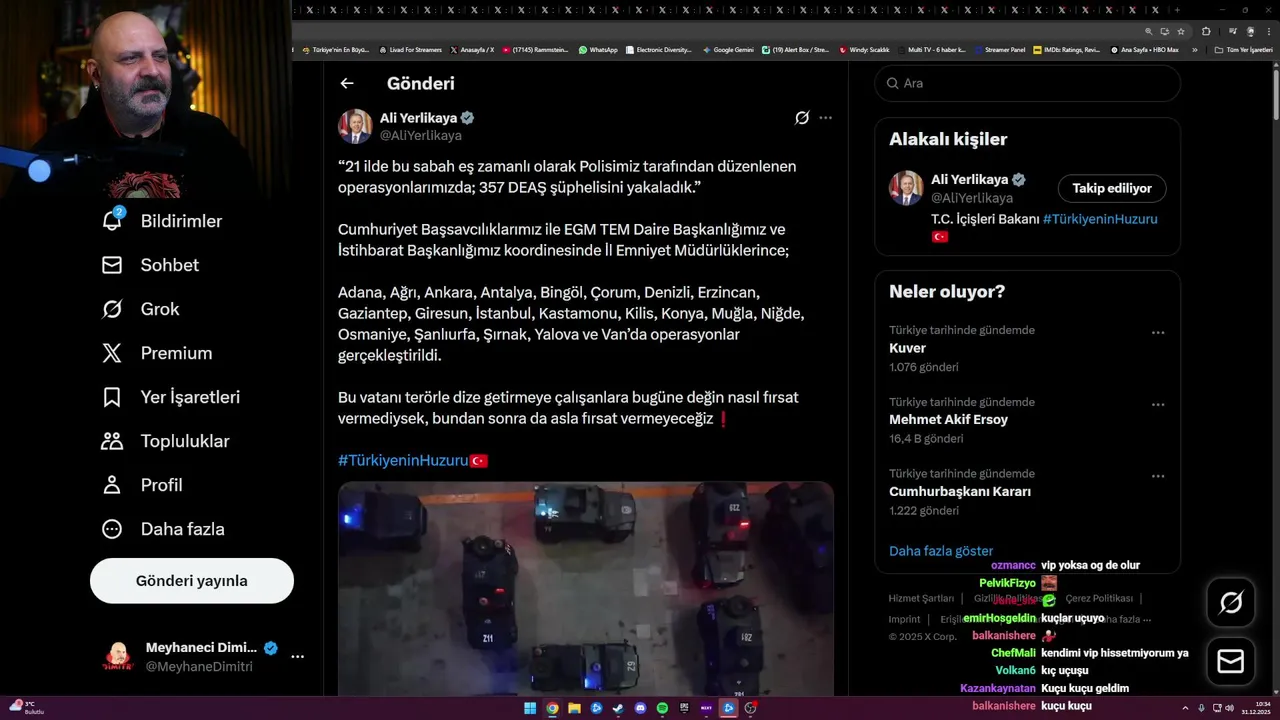Click the Takip ediliyor button
1280x720 pixels.
pos(1112,188)
